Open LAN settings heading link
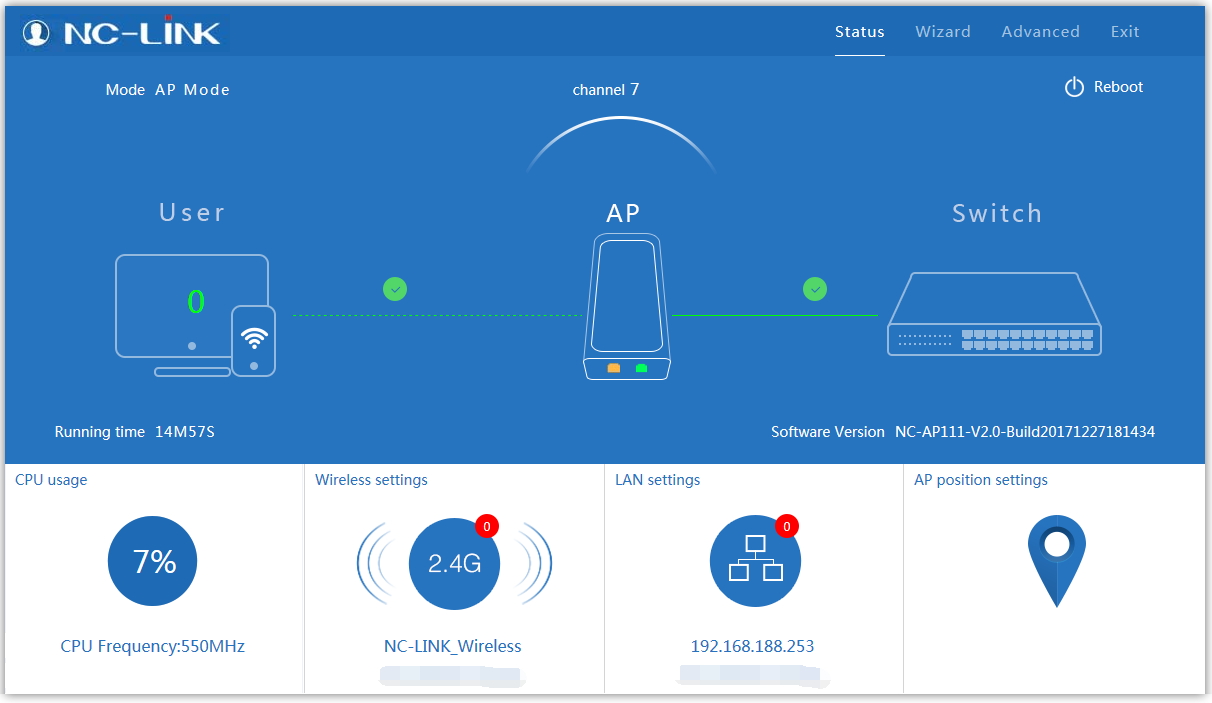The image size is (1212, 703). (x=657, y=480)
